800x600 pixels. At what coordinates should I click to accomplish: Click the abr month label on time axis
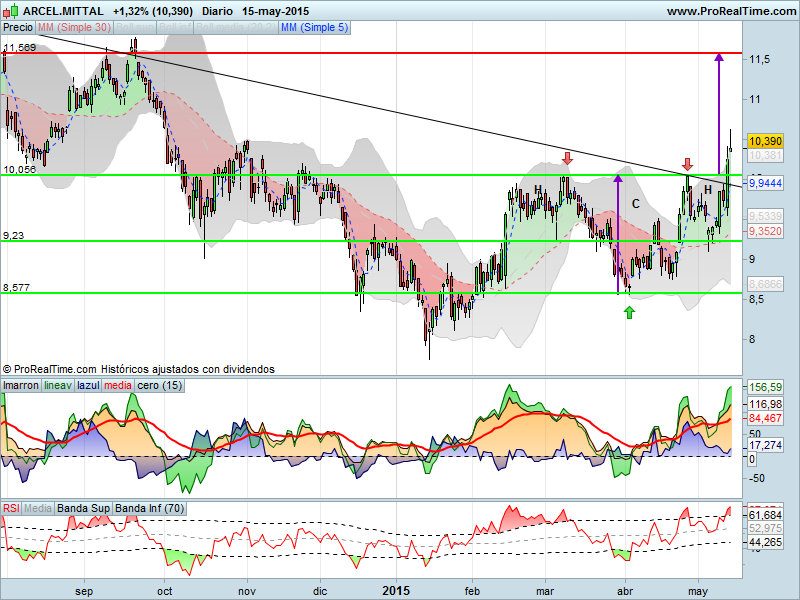click(625, 591)
